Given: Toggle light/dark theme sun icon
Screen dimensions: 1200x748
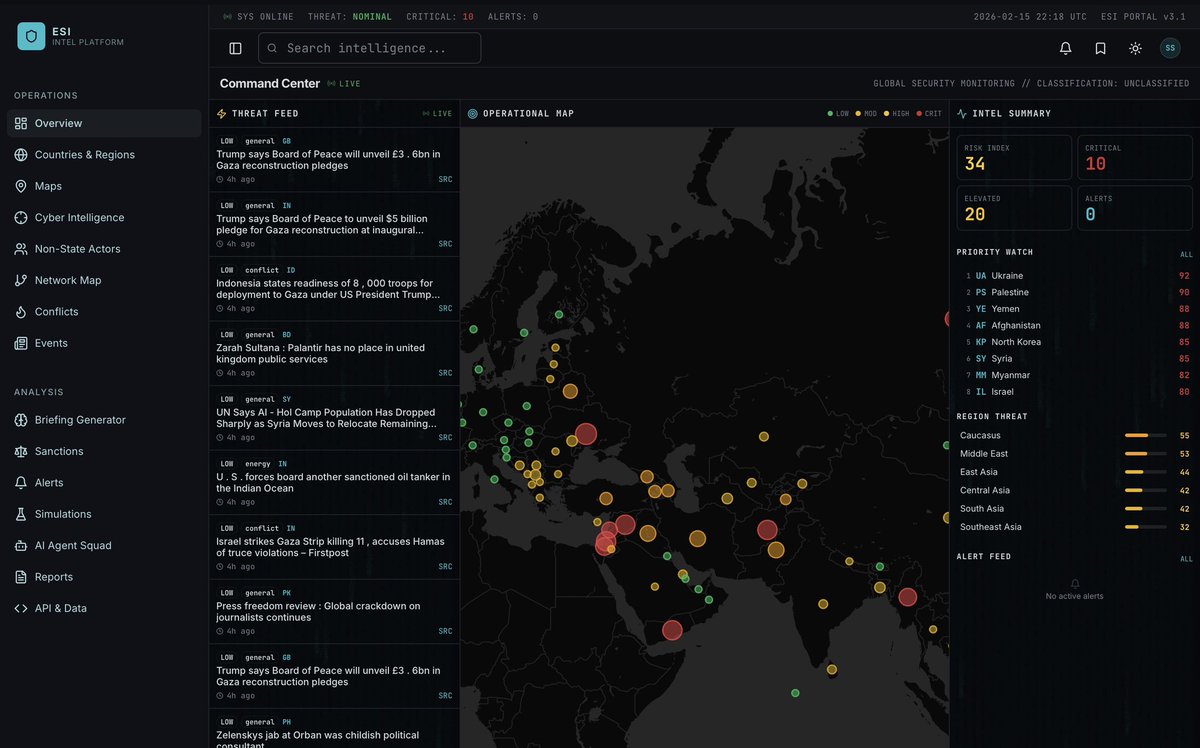Looking at the screenshot, I should click(1135, 48).
